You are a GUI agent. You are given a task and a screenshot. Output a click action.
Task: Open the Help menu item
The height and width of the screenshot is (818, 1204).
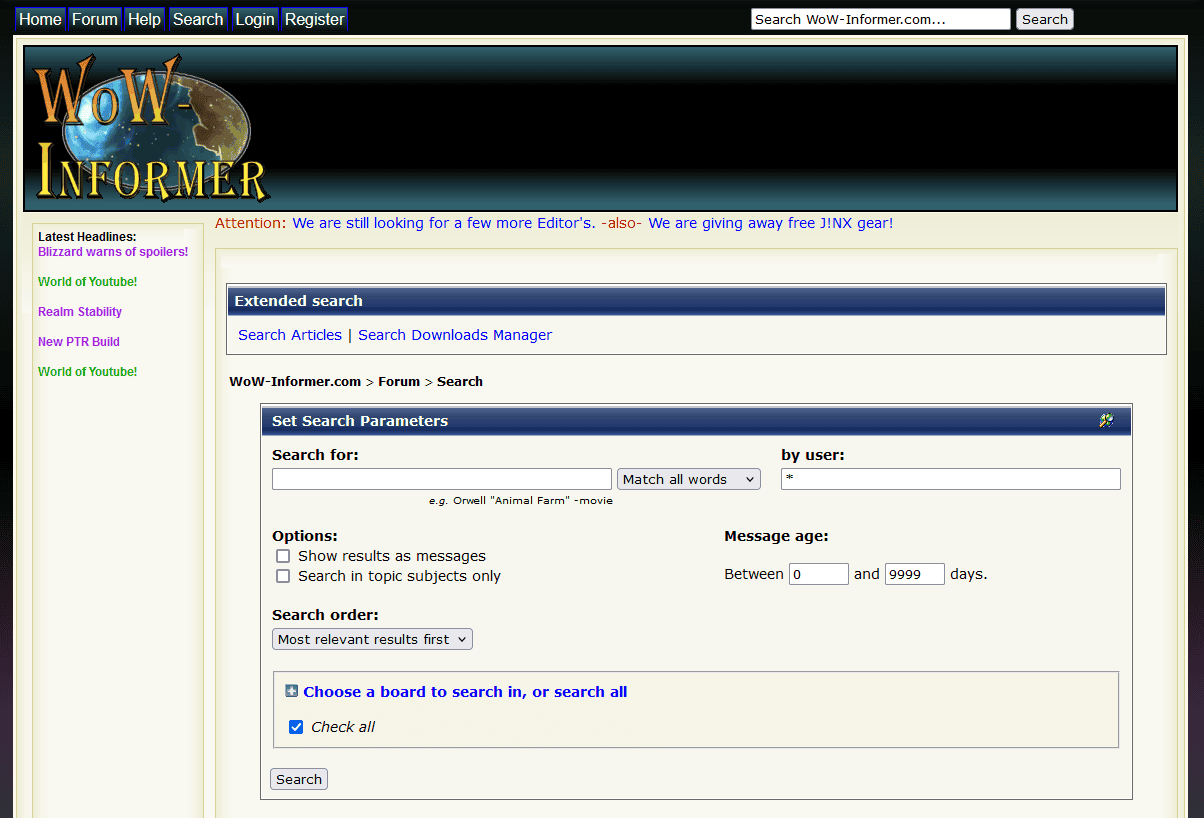144,19
